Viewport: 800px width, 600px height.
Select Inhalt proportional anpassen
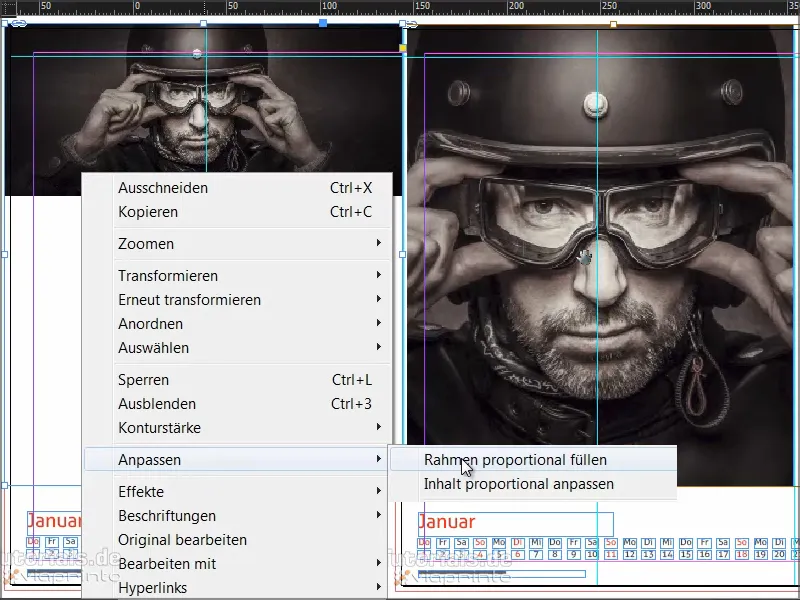[x=518, y=484]
